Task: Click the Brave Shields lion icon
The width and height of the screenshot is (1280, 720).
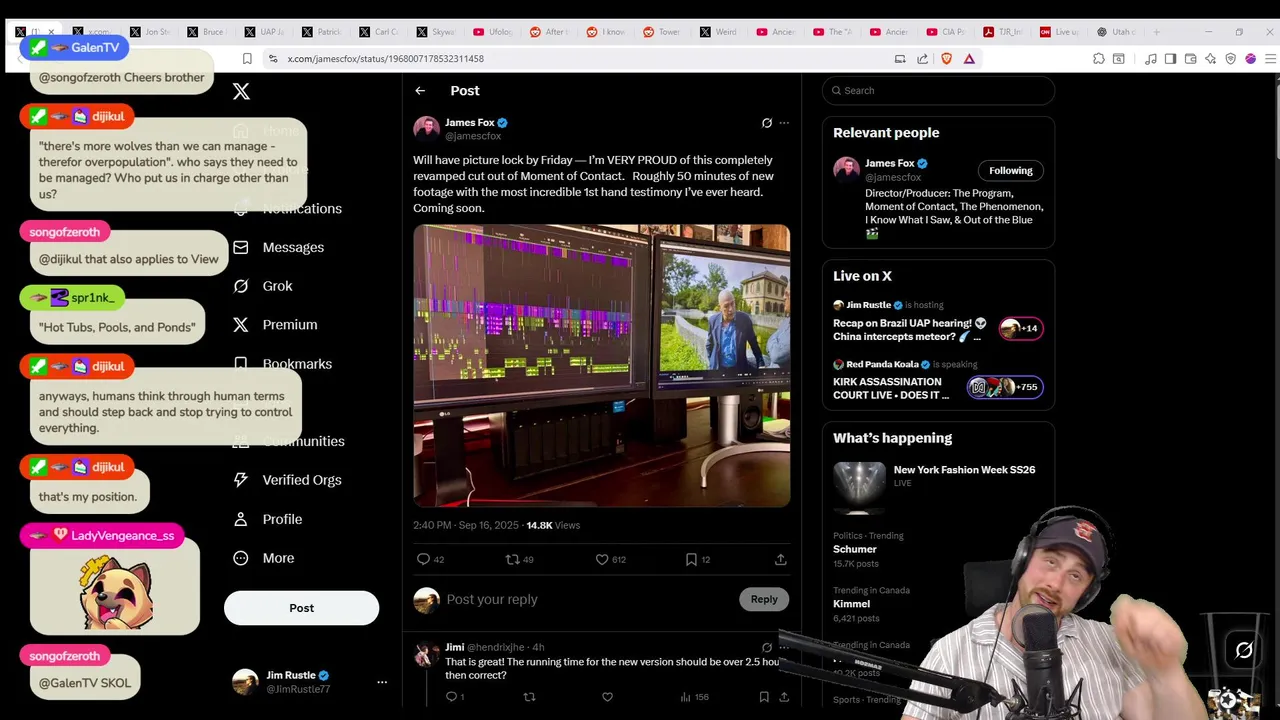Action: pos(947,59)
